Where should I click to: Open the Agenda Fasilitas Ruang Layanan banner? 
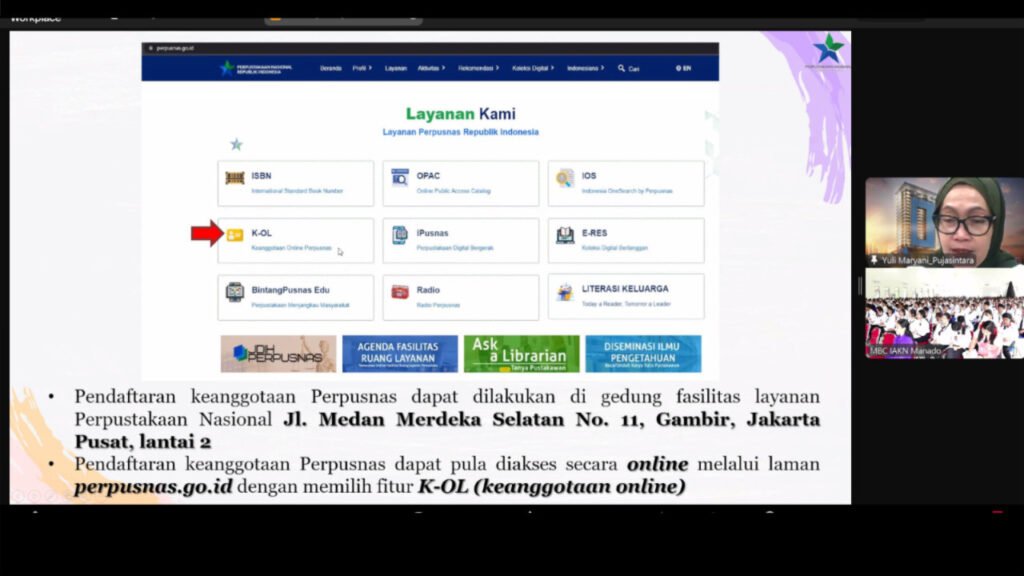(x=400, y=353)
